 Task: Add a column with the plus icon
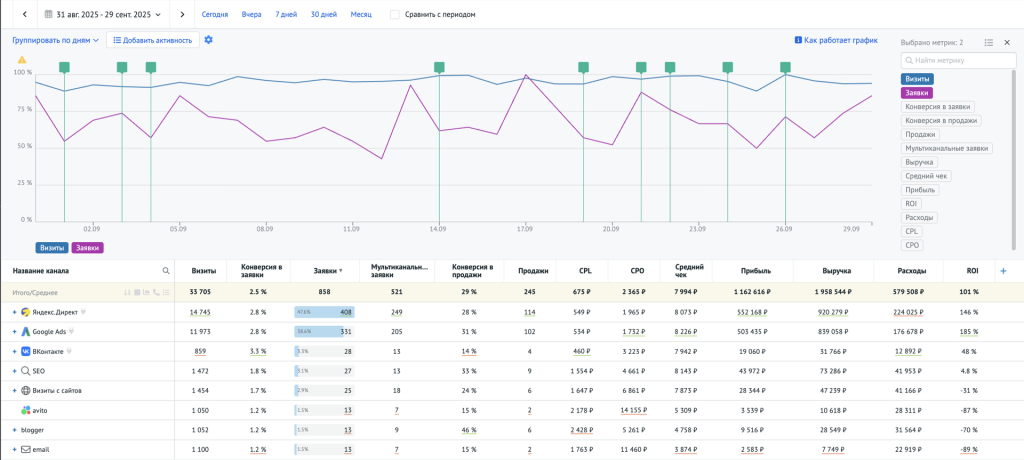(1003, 271)
